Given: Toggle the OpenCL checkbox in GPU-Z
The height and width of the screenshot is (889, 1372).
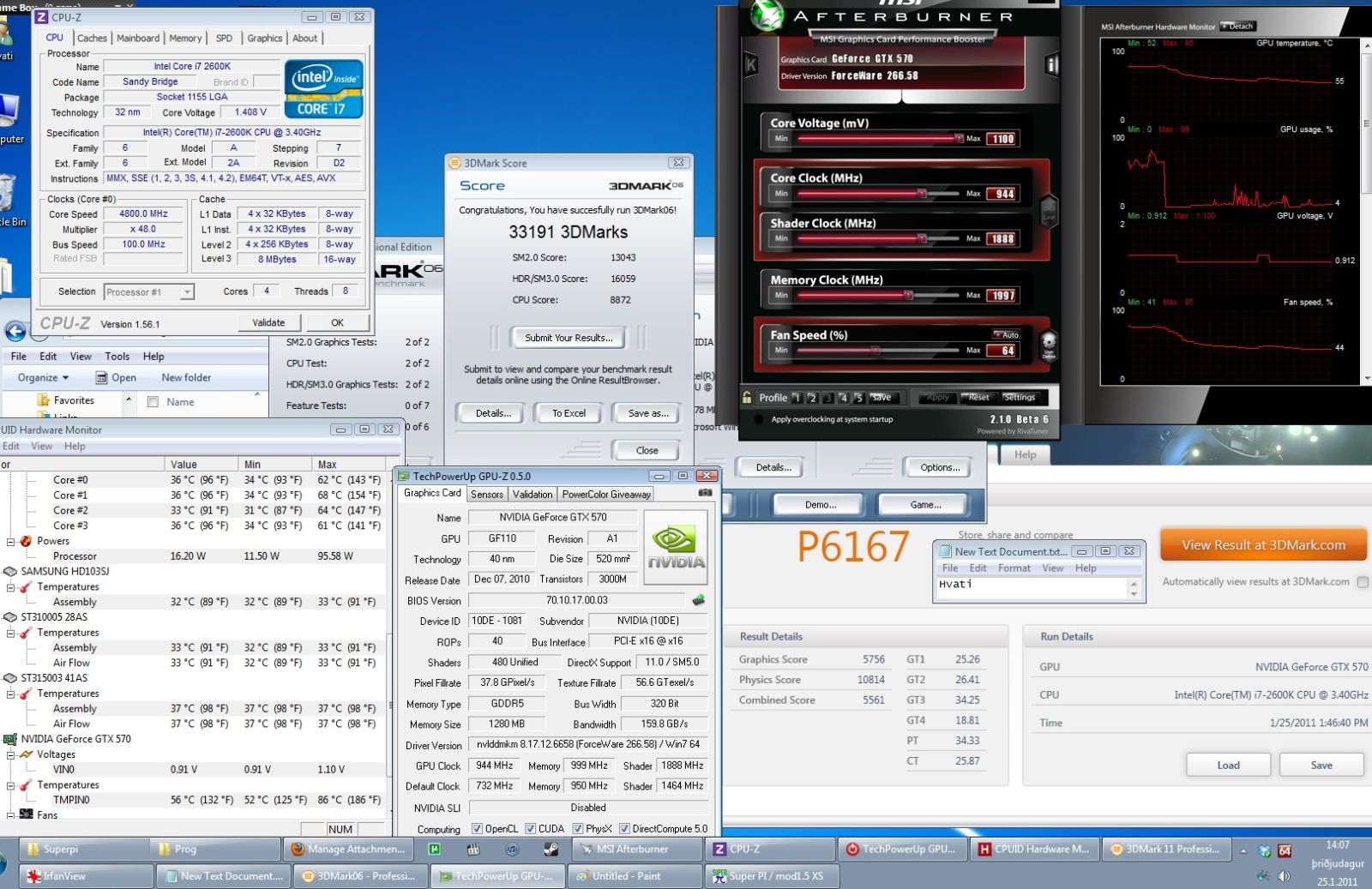Looking at the screenshot, I should 477,829.
